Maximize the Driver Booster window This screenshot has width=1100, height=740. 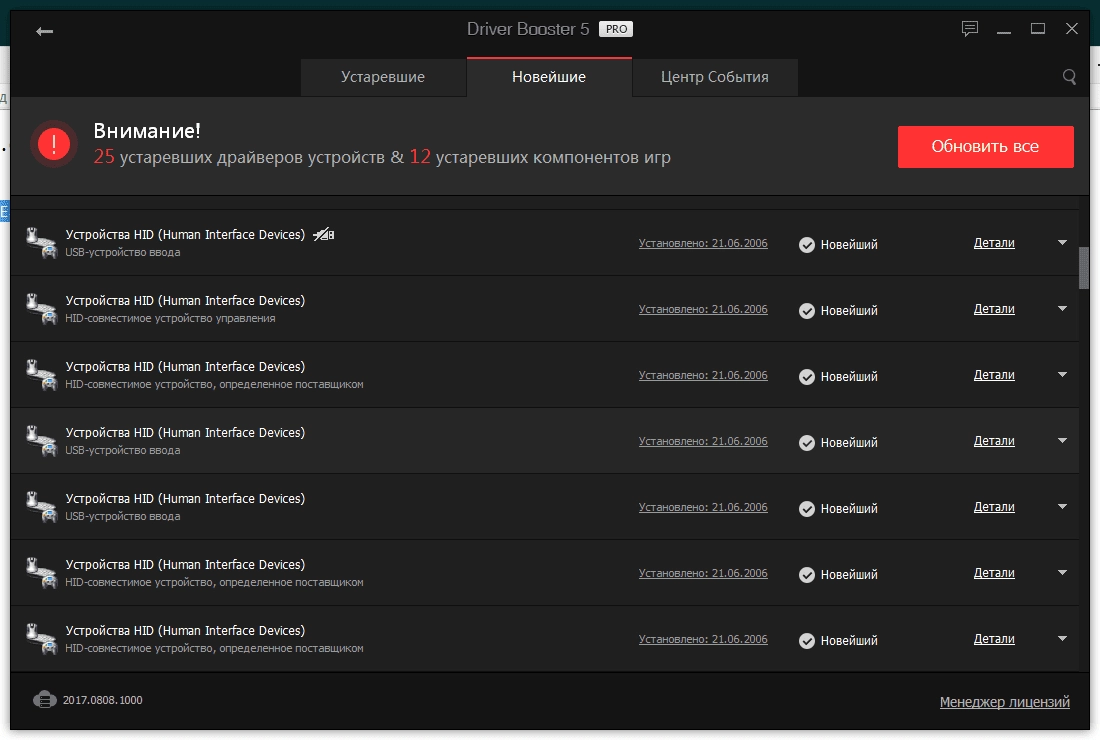(1038, 29)
